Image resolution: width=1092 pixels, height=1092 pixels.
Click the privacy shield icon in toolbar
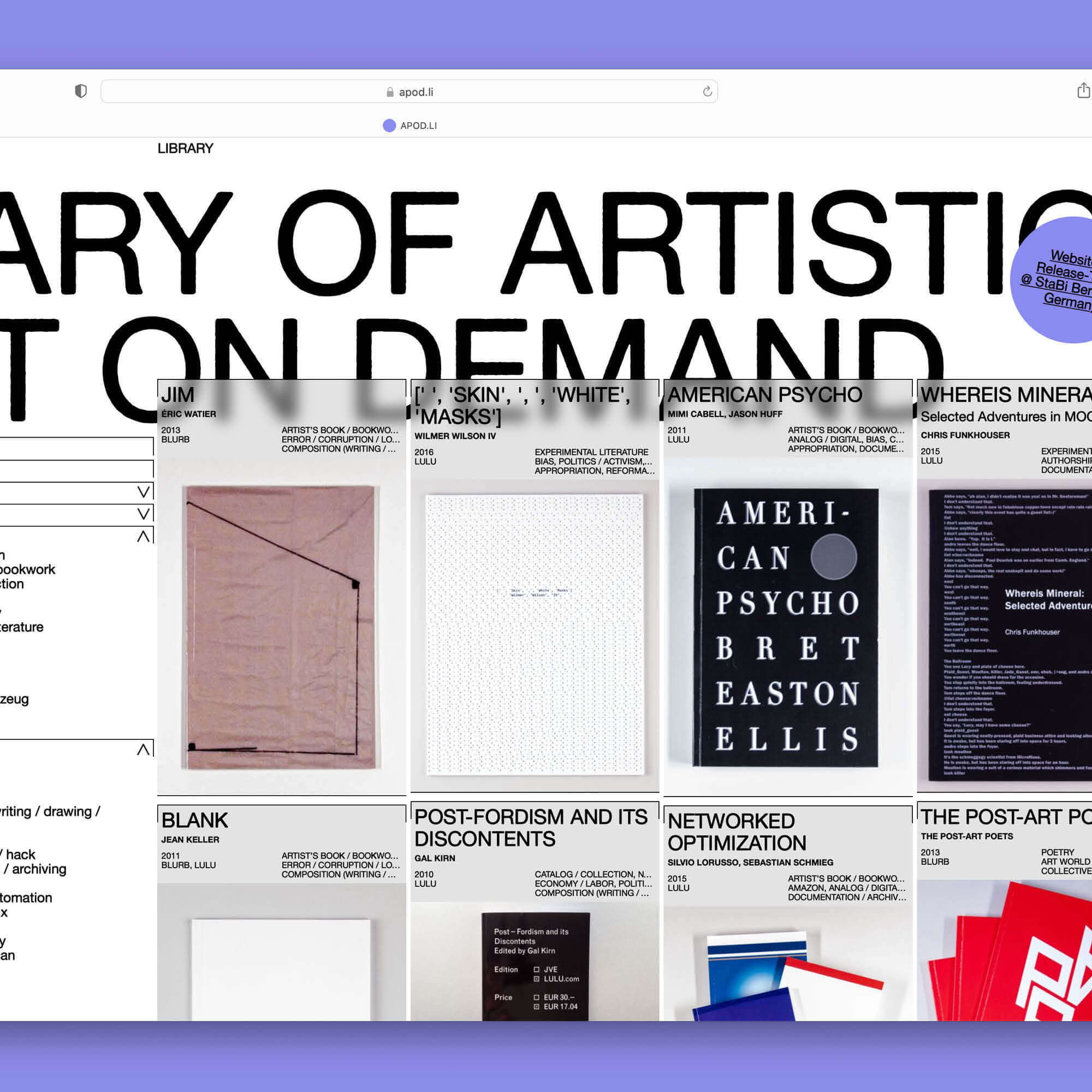81,91
